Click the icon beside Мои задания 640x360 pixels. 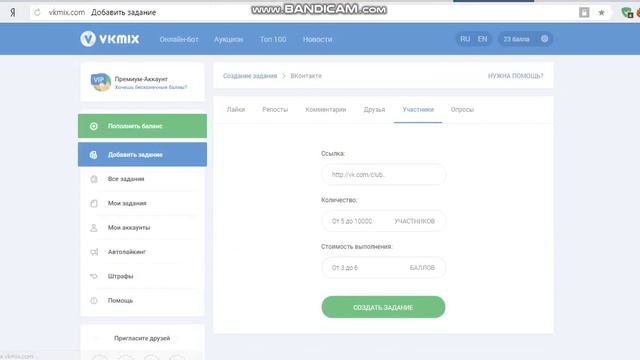(94, 203)
